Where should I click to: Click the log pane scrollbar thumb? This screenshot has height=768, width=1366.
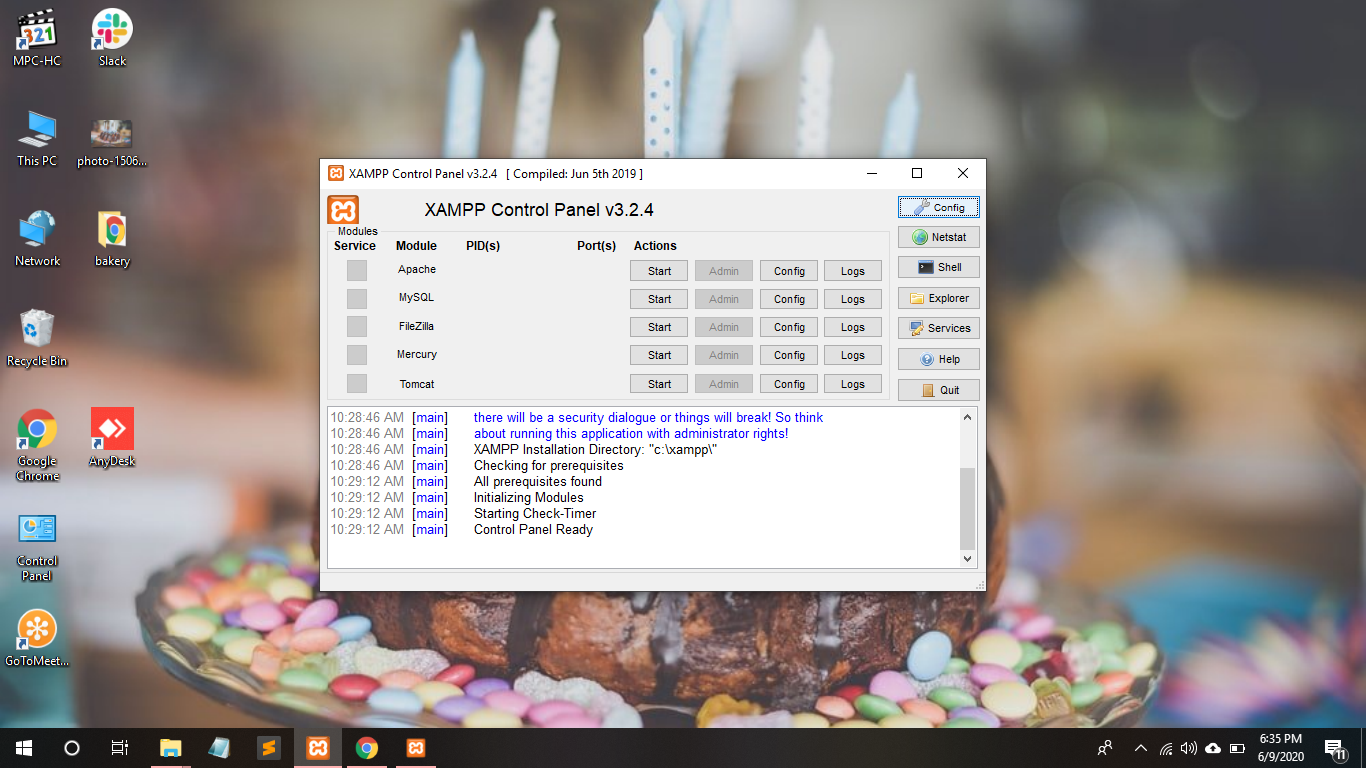point(967,507)
